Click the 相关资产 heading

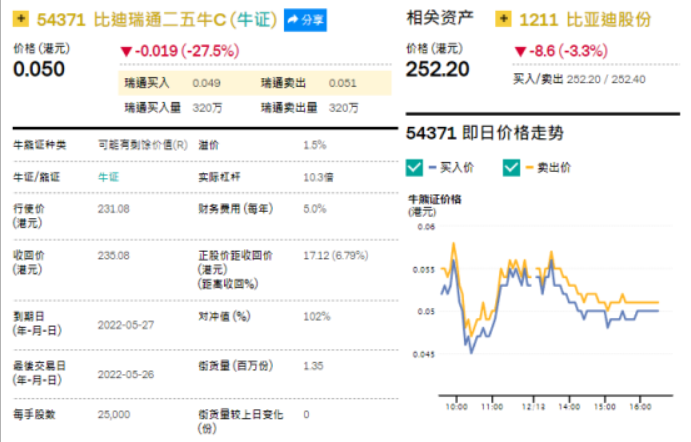tap(440, 18)
